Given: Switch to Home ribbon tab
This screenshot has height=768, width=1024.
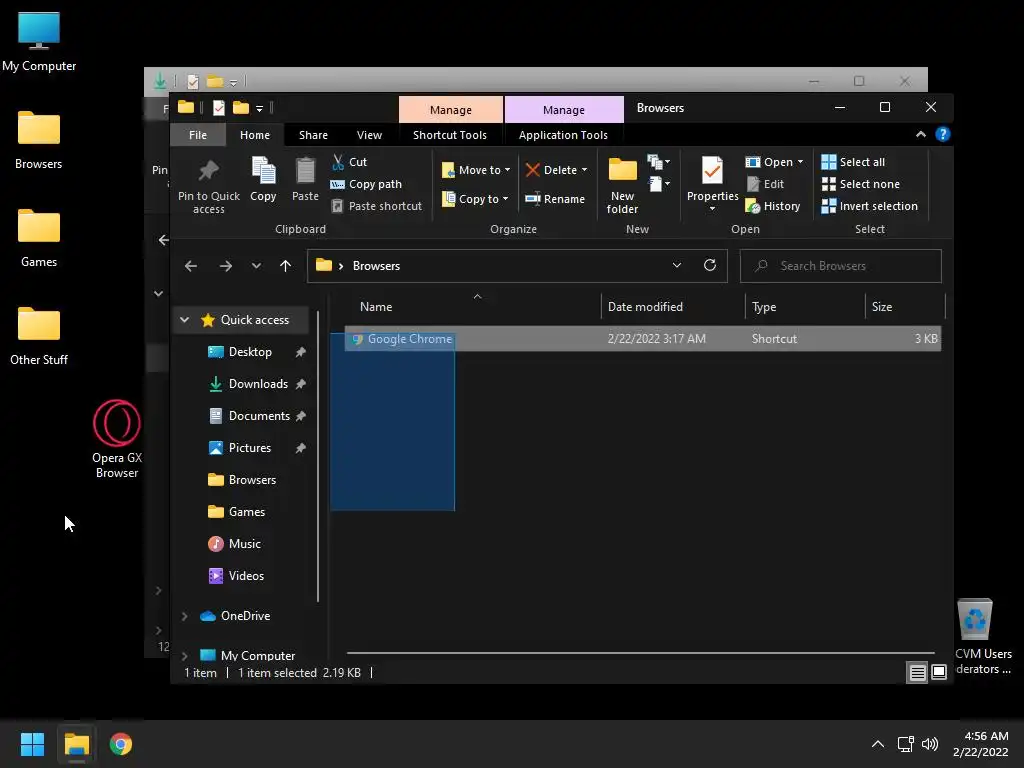Looking at the screenshot, I should point(255,135).
